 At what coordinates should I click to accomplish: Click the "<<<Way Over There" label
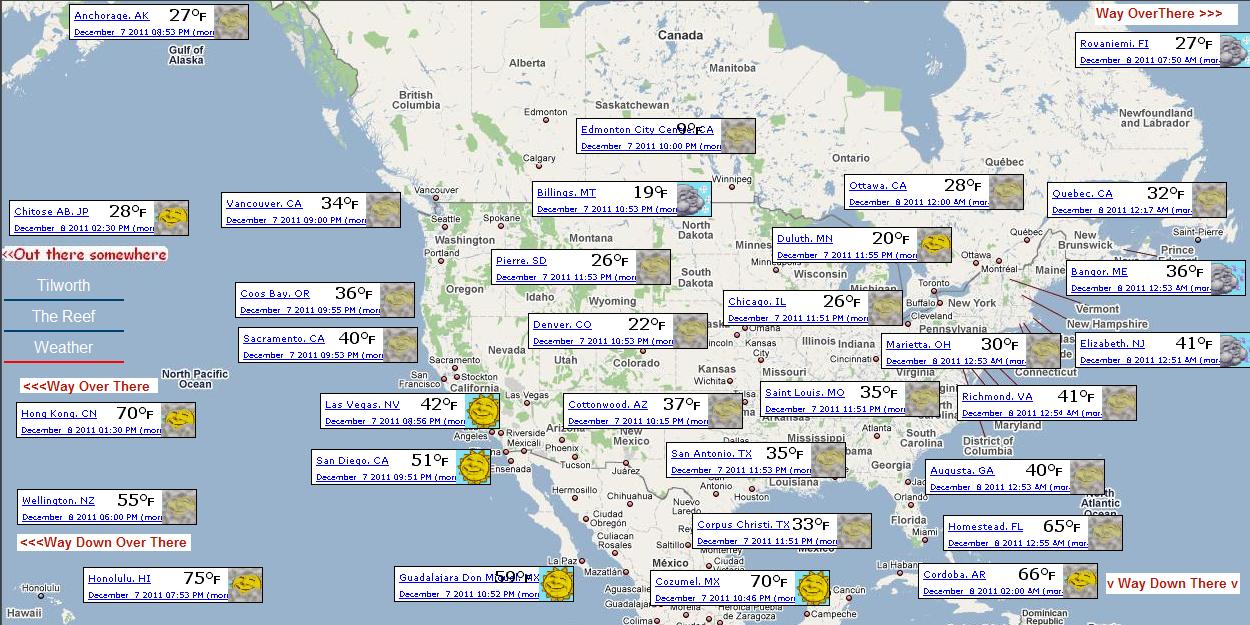[86, 386]
